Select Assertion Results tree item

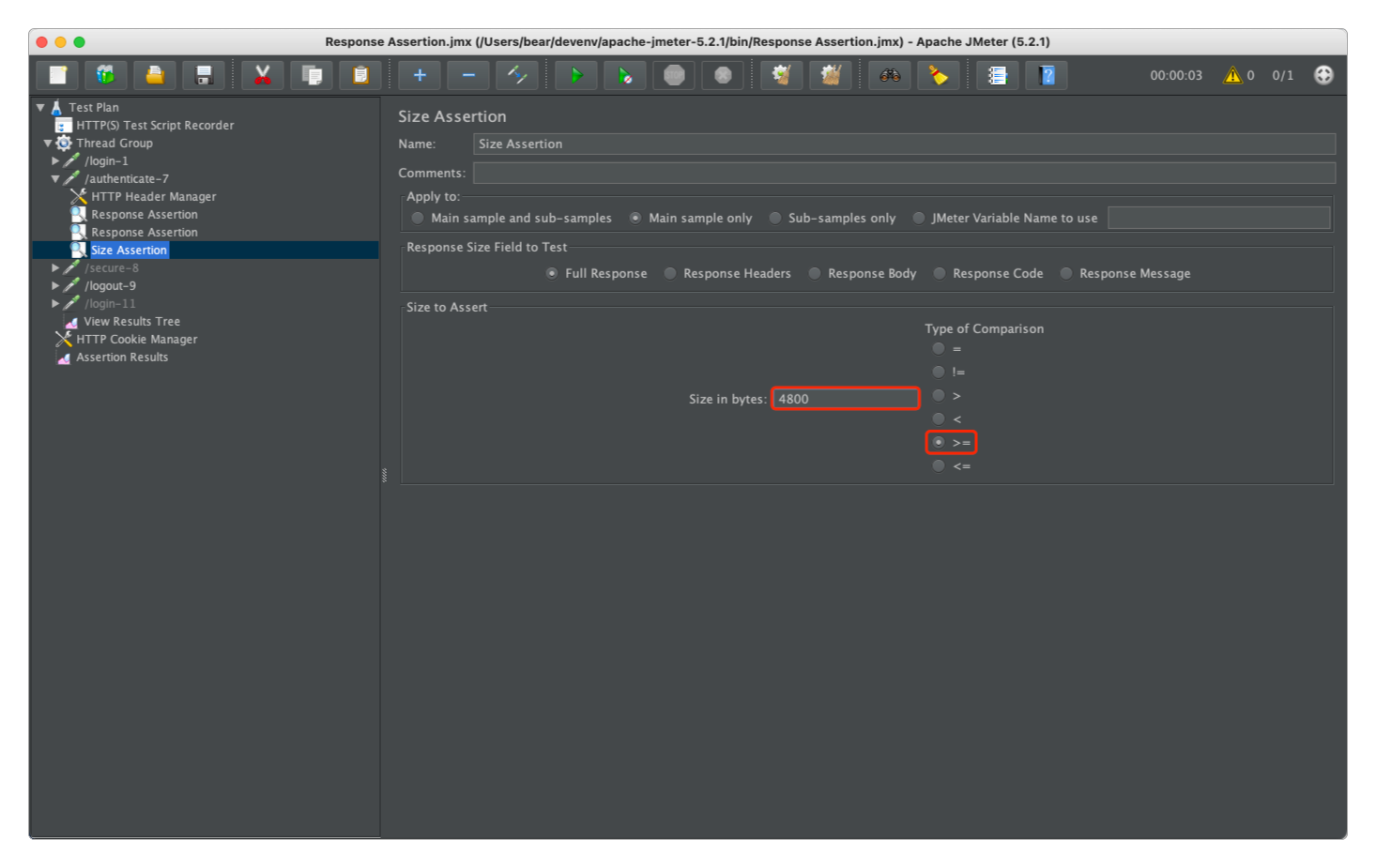(x=122, y=358)
